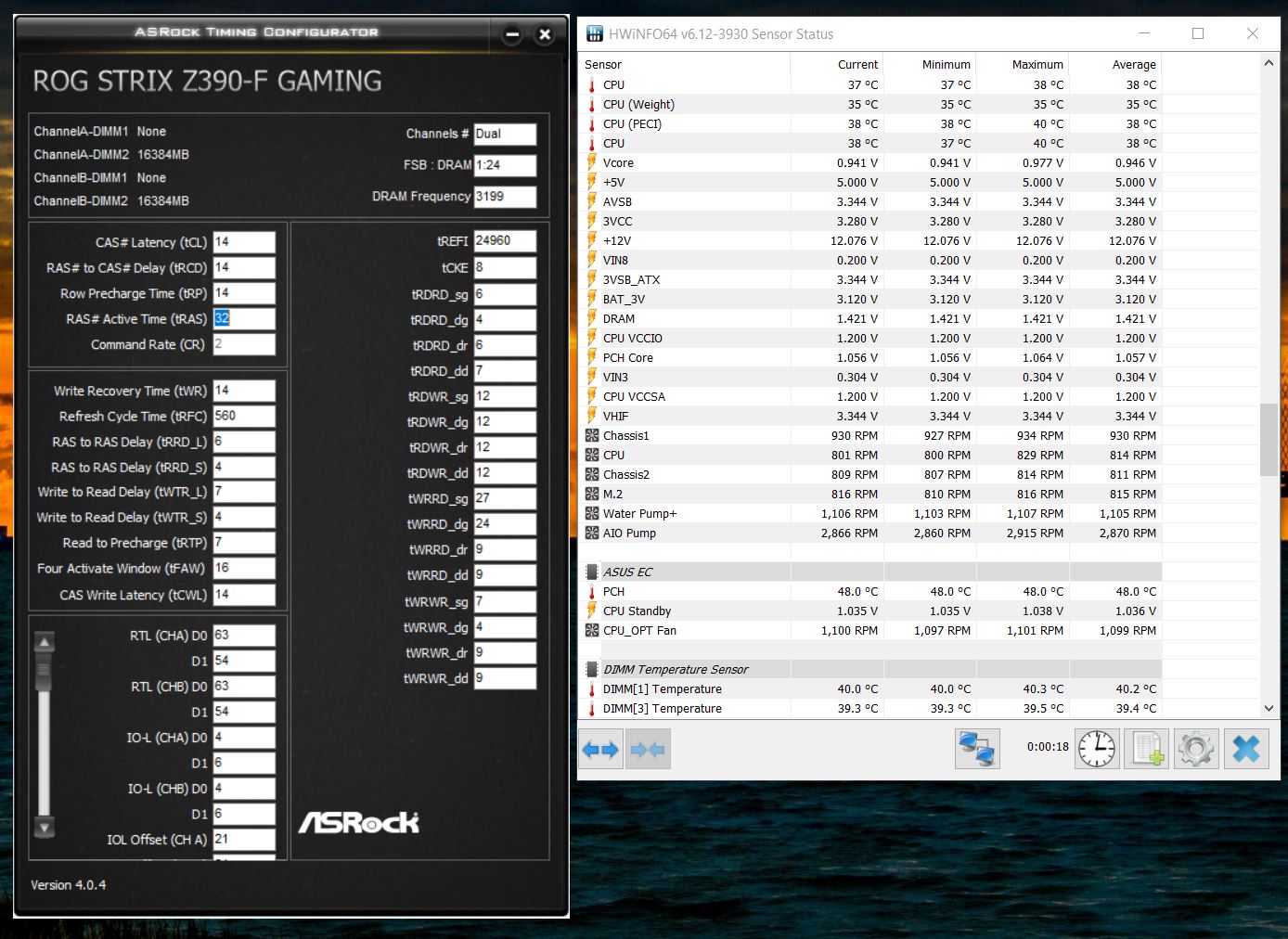Select the DIMM[3] Temperature row label

[662, 709]
